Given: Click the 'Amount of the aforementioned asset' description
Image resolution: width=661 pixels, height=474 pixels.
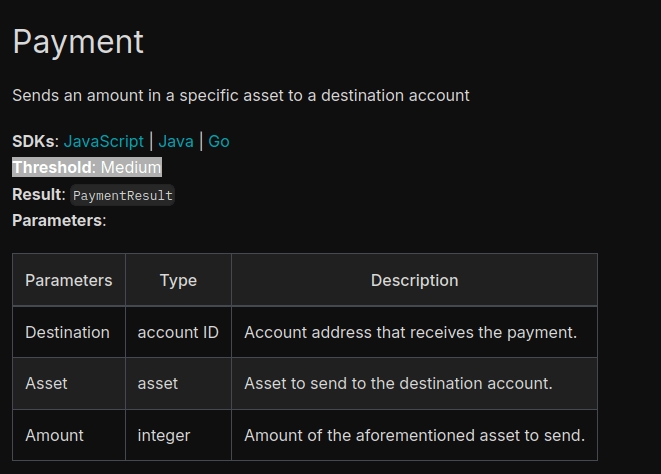Looking at the screenshot, I should 414,435.
